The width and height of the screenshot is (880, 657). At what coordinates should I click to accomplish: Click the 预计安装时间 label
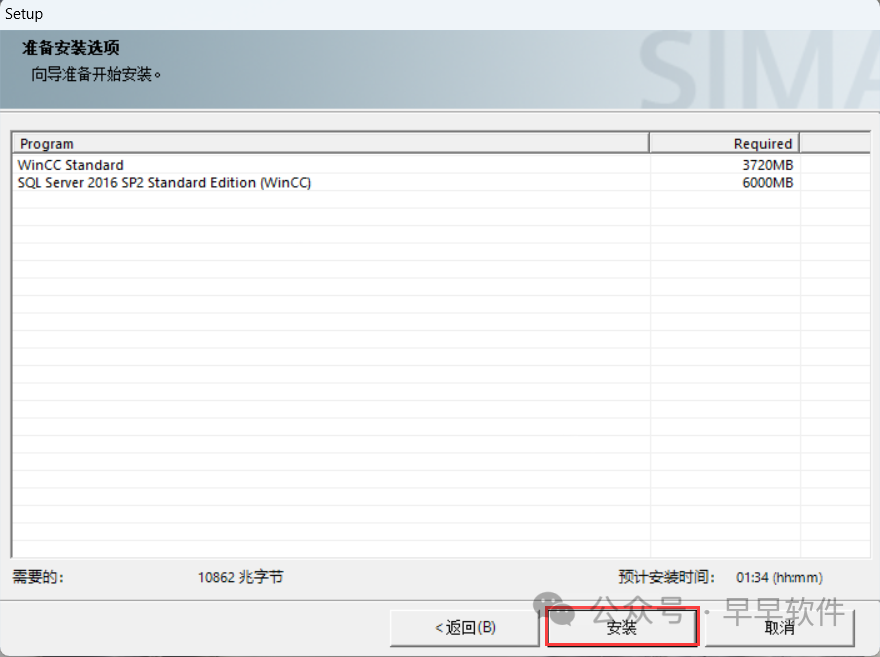click(x=666, y=577)
